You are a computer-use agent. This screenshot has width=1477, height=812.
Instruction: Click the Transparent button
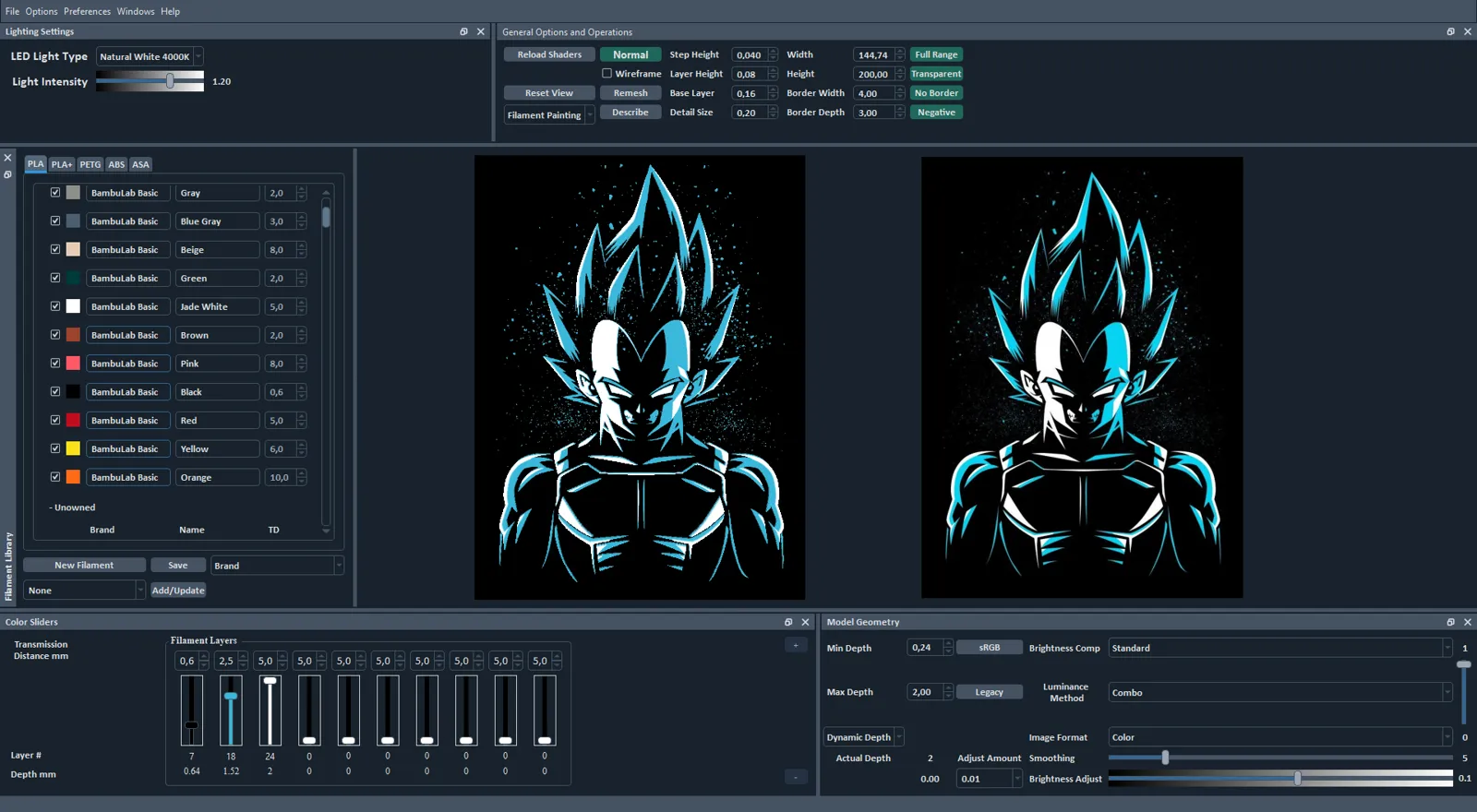pos(936,74)
